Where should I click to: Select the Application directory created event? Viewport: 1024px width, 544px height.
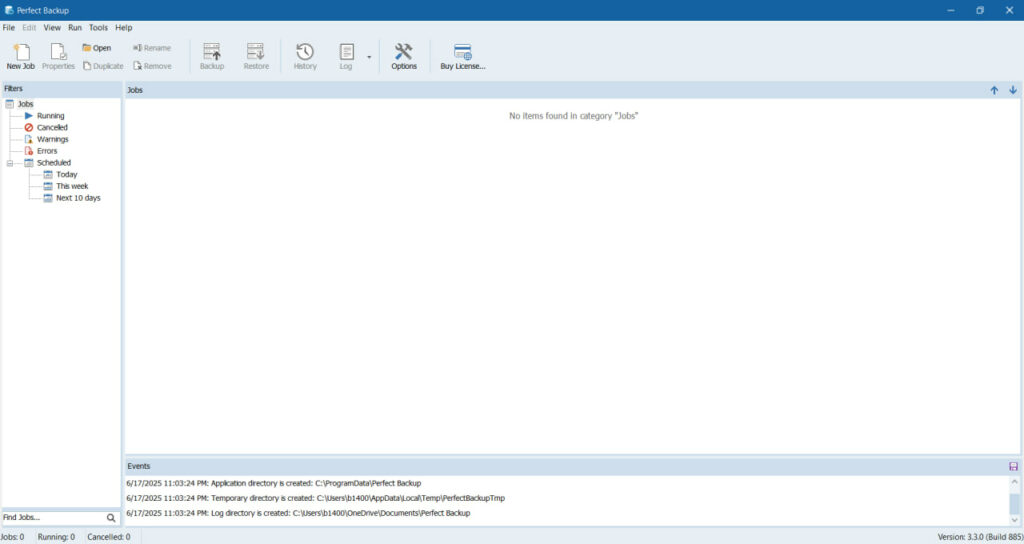tap(274, 483)
